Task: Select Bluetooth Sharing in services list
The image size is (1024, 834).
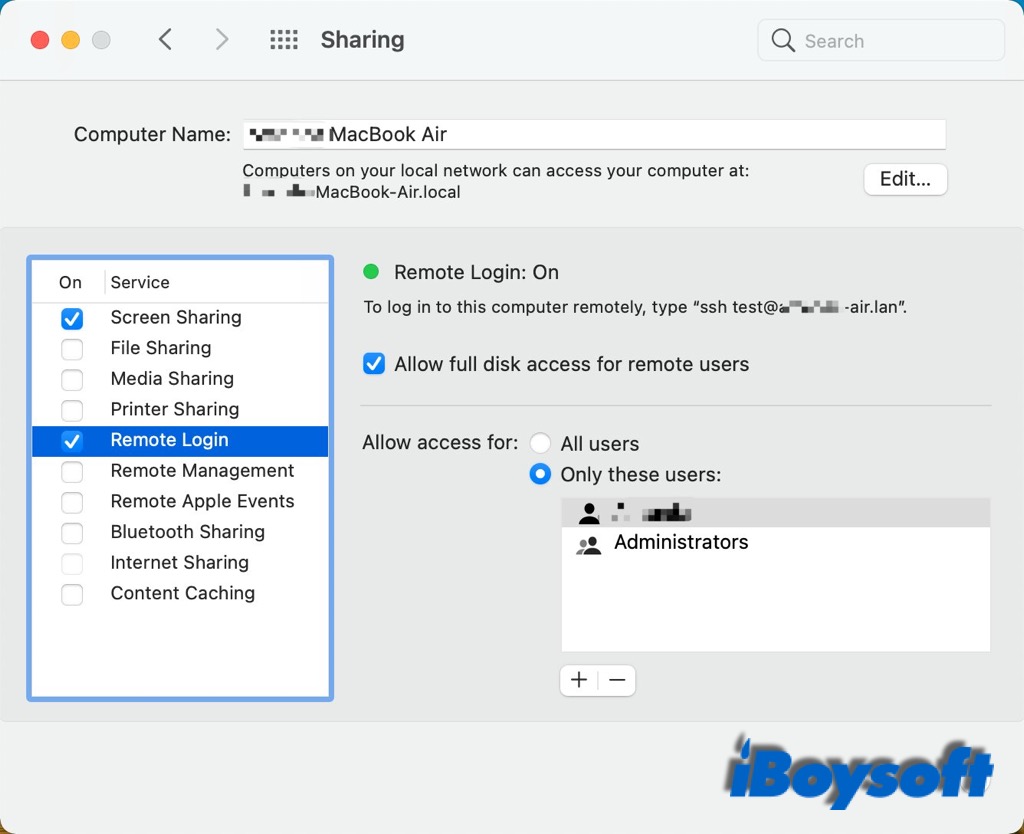Action: (x=188, y=532)
